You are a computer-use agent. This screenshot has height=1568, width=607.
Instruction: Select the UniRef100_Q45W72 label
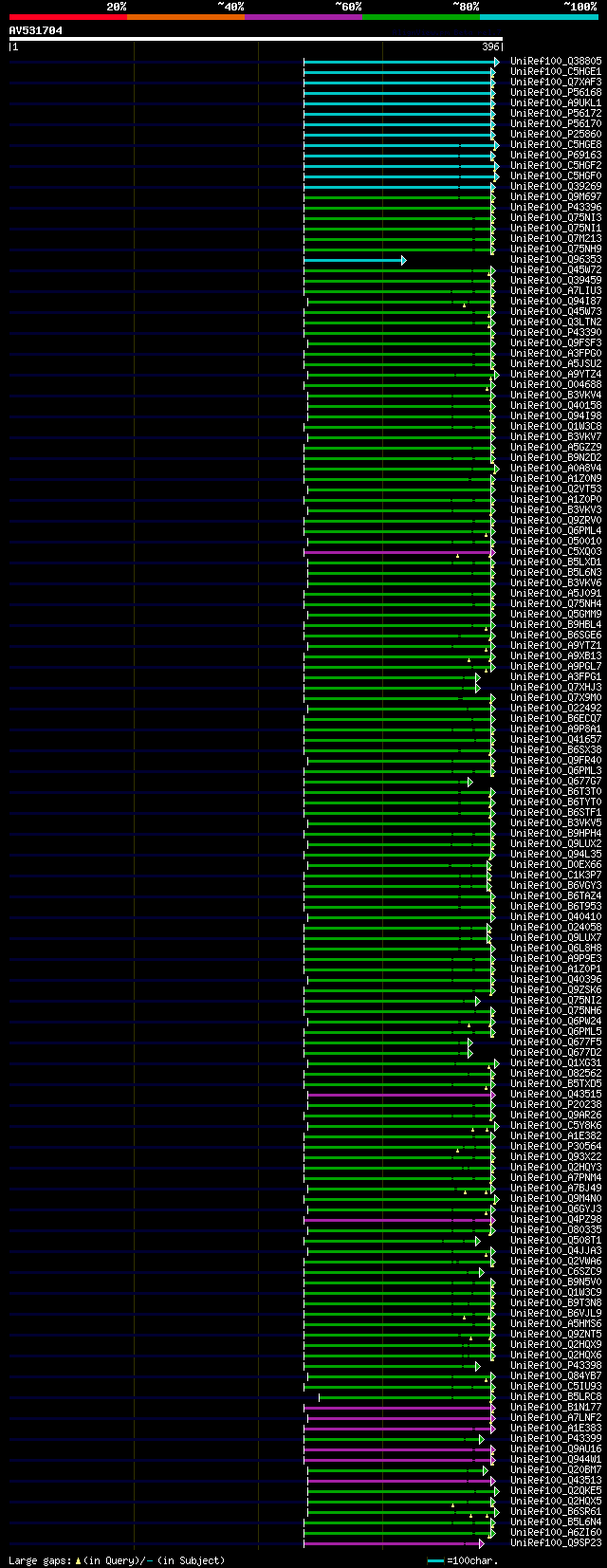pos(556,269)
